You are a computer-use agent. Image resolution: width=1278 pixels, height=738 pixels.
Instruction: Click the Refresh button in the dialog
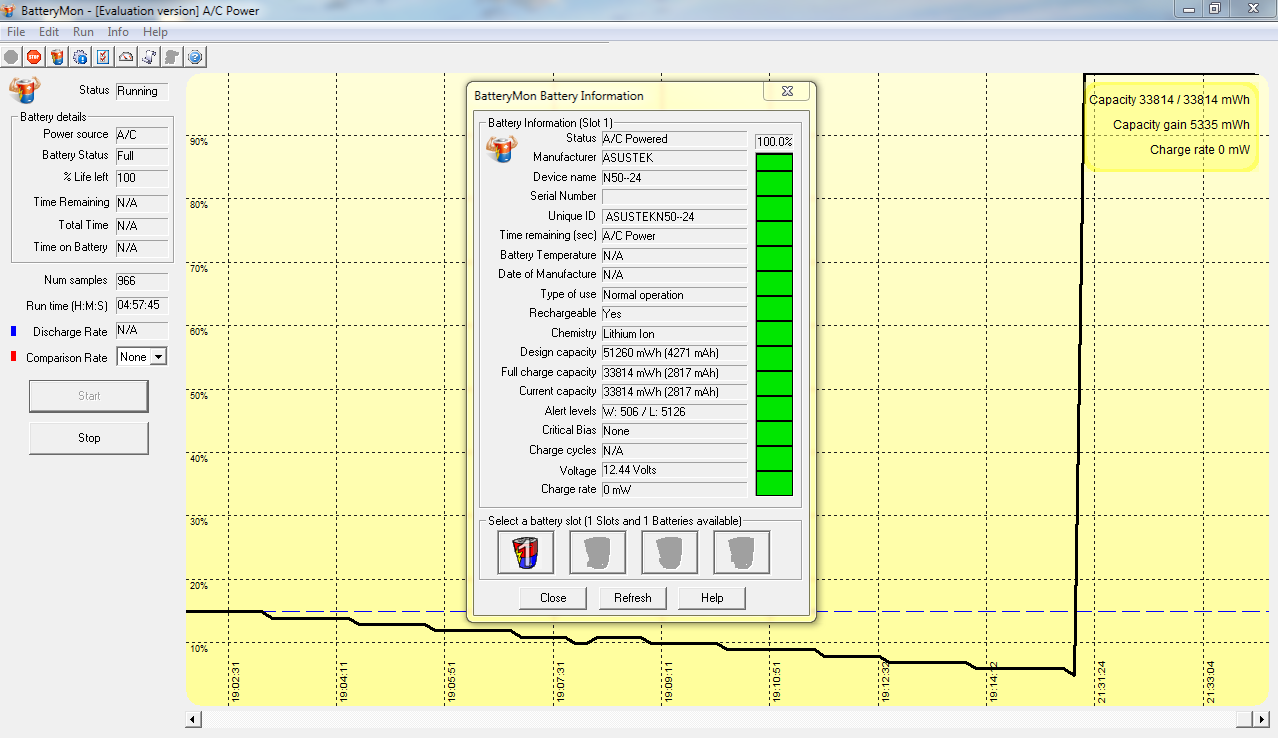pyautogui.click(x=632, y=598)
